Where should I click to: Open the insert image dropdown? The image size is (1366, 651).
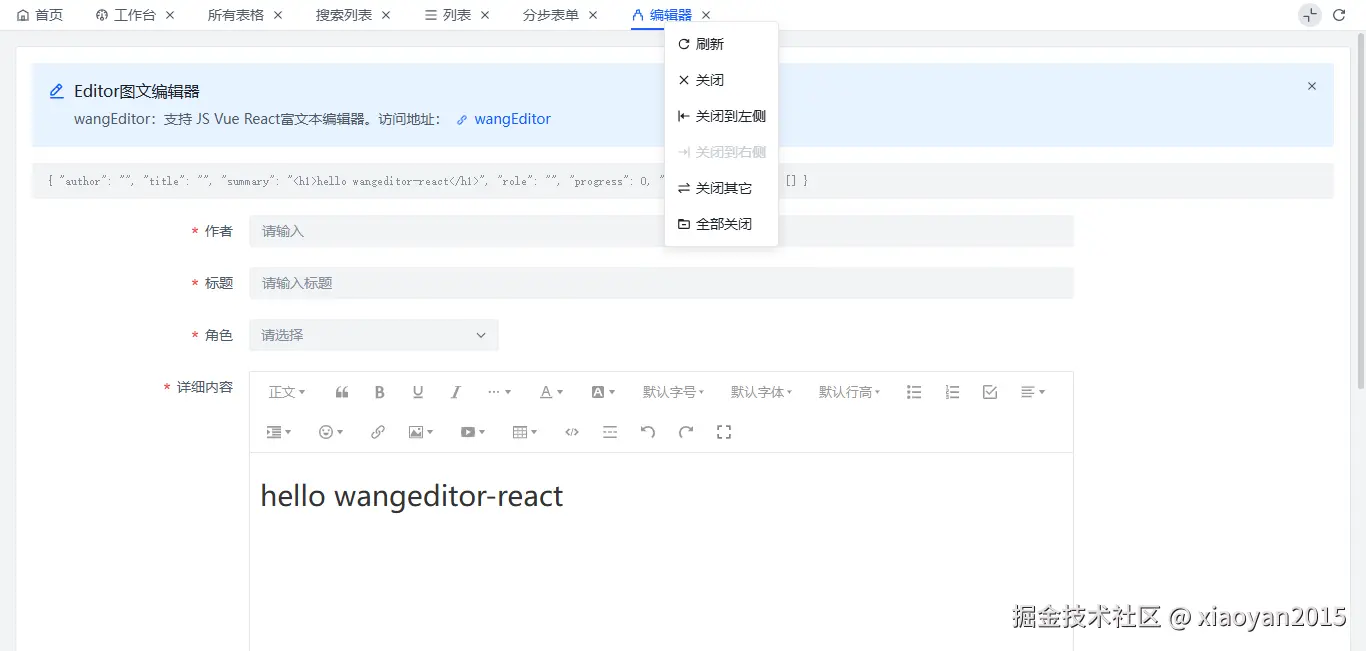[421, 432]
